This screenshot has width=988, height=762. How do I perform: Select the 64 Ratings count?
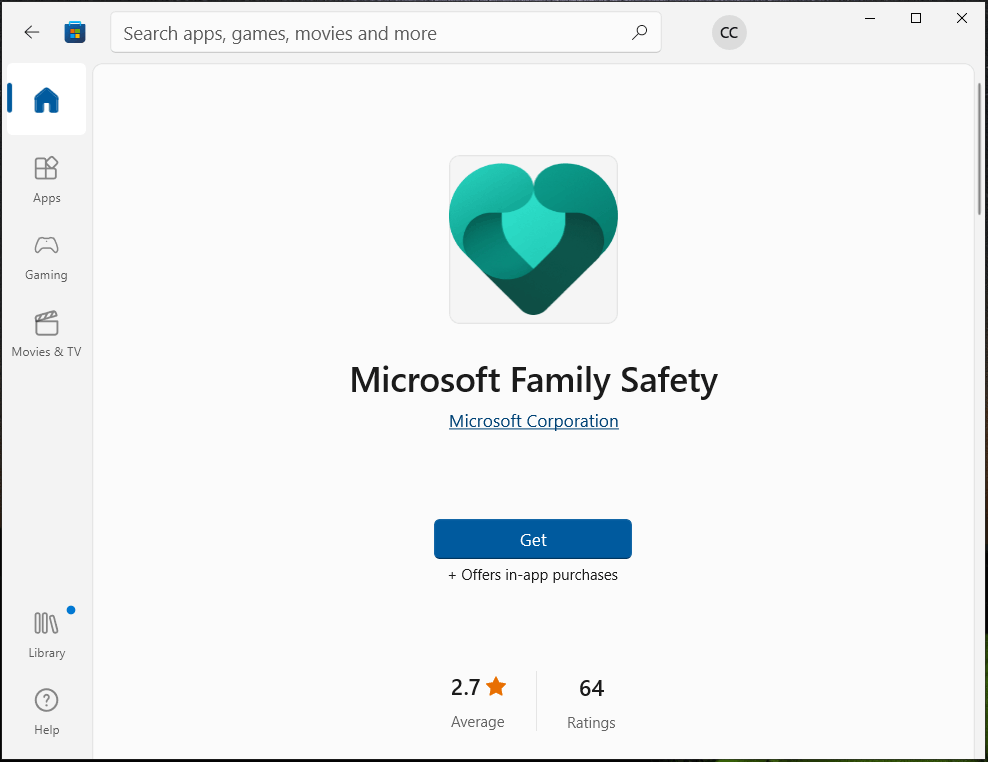591,703
